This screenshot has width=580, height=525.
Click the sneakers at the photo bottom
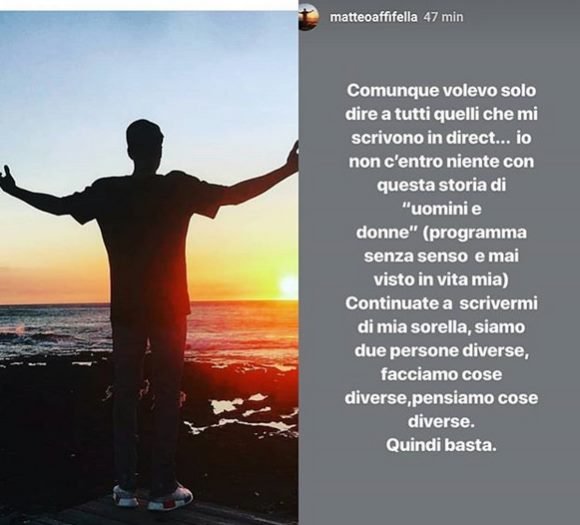(152, 497)
